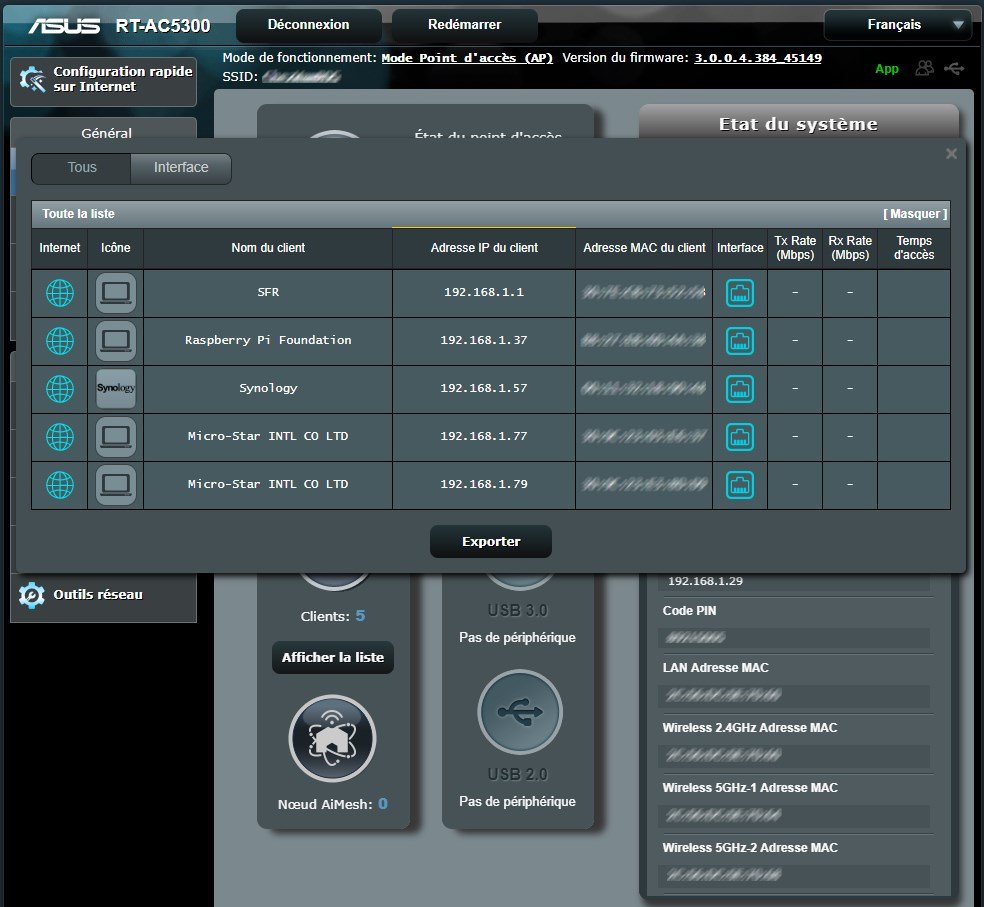Click wired interface icon for 192.168.1.77
Screen dimensions: 984x907
click(740, 437)
